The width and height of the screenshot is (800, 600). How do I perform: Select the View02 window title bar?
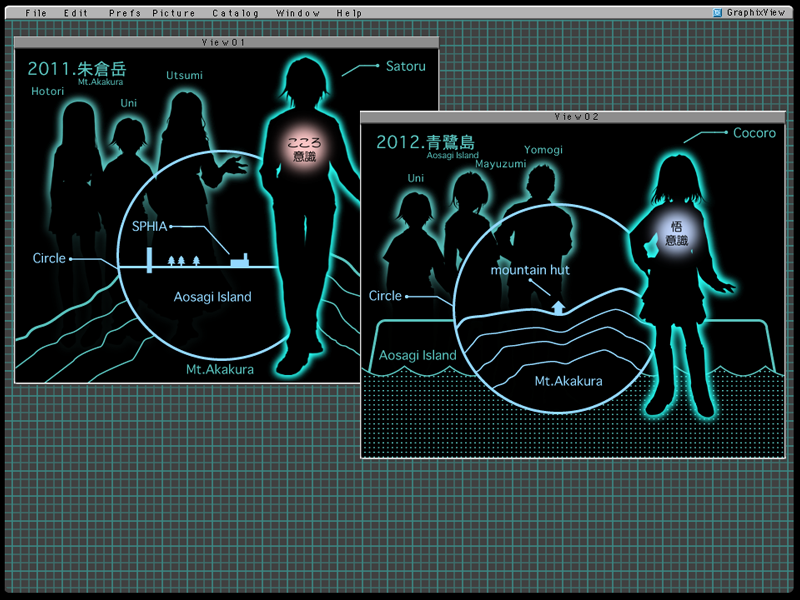575,117
